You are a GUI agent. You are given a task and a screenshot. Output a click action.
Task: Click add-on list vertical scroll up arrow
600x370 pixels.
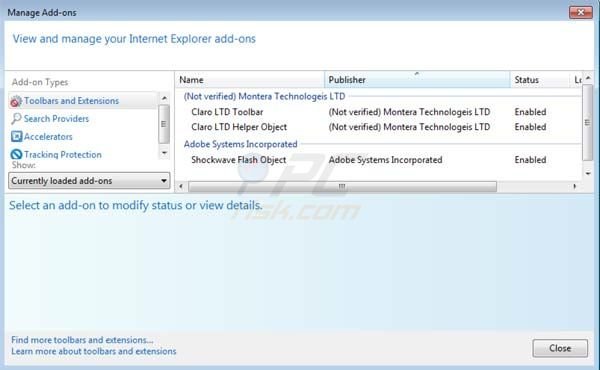click(x=588, y=78)
